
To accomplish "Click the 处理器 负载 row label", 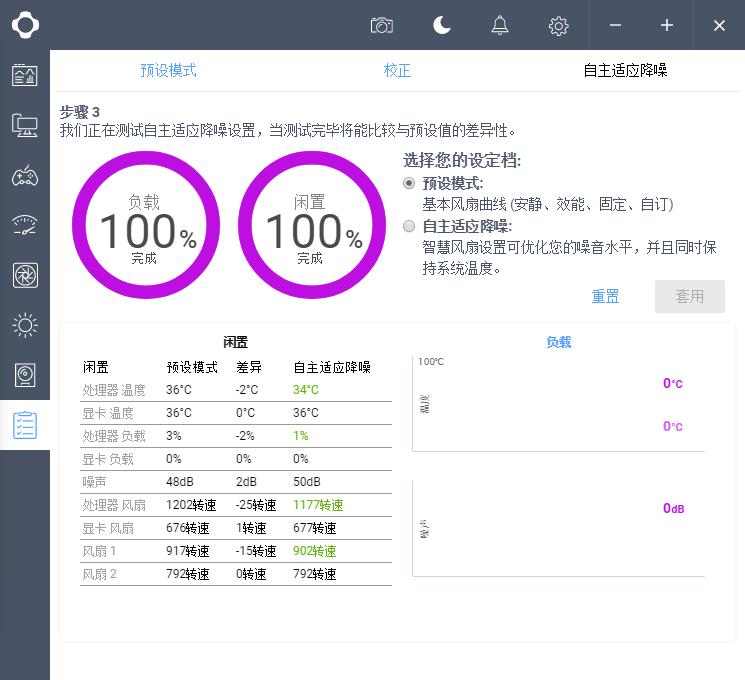I will tap(114, 436).
